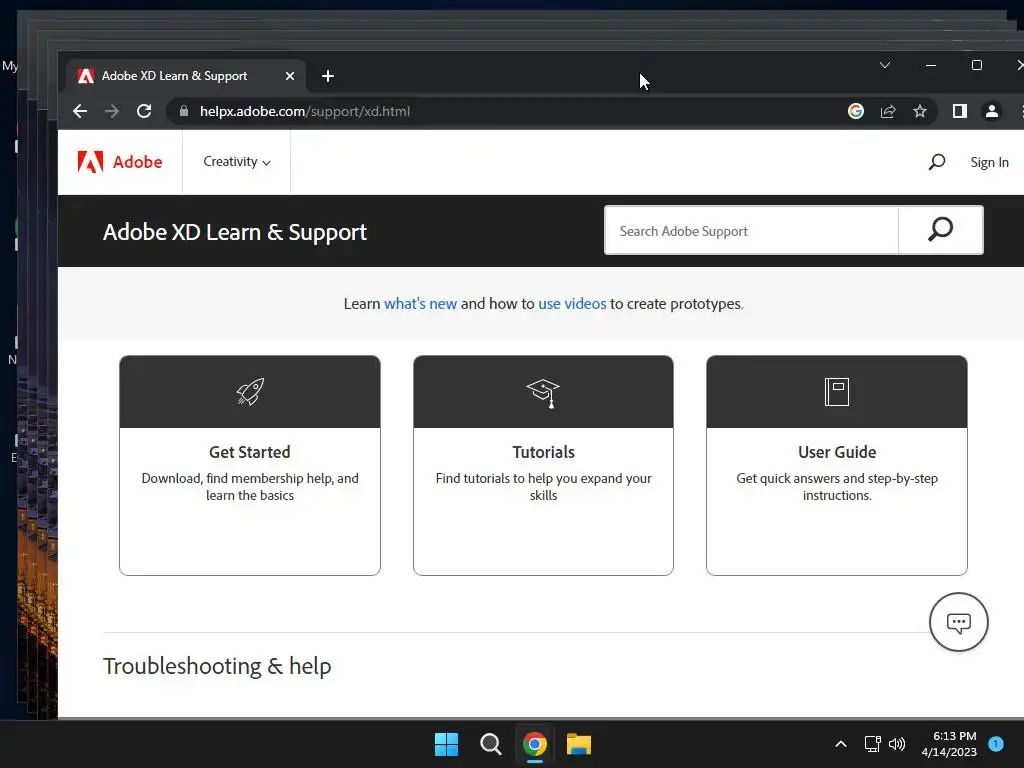Open a new browser tab
Viewport: 1024px width, 768px height.
328,76
